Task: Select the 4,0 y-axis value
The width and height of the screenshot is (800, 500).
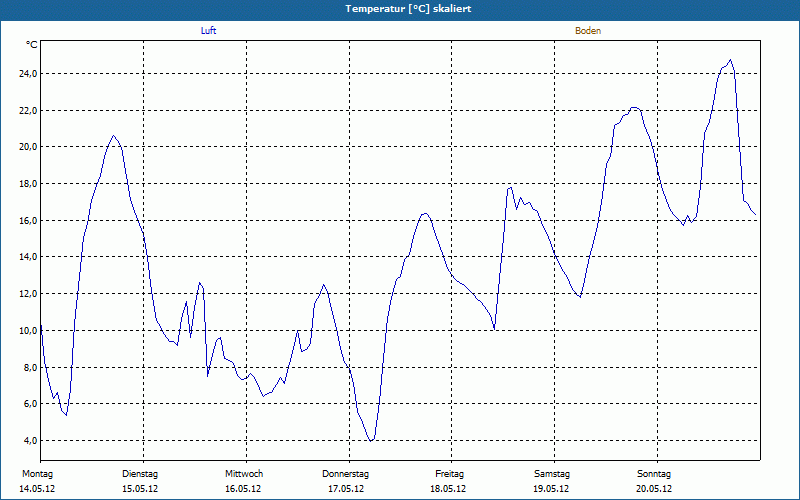Action: tap(29, 440)
